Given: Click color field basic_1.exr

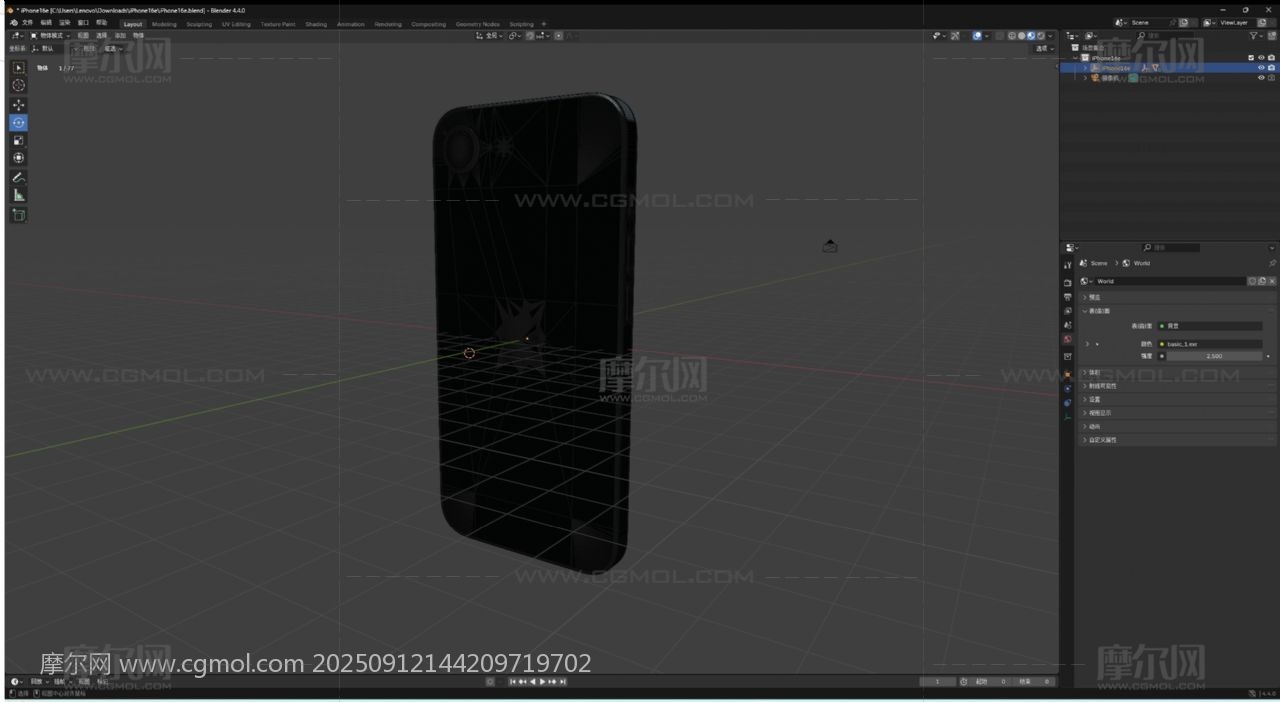Looking at the screenshot, I should pyautogui.click(x=1210, y=344).
